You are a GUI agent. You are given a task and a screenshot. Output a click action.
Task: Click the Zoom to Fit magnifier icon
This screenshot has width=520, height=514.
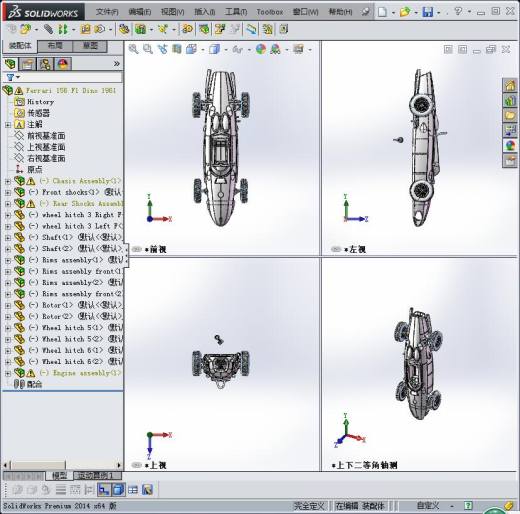[134, 49]
